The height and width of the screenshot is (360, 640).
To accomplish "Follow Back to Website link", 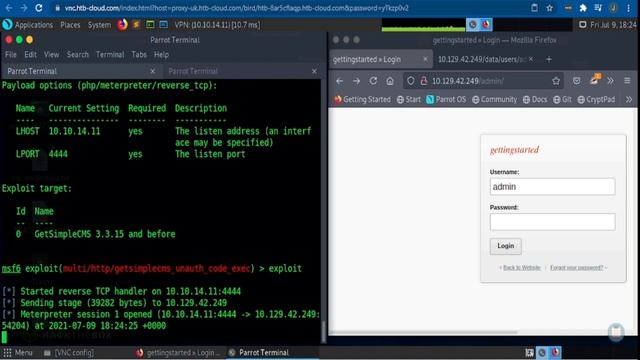I will [522, 268].
